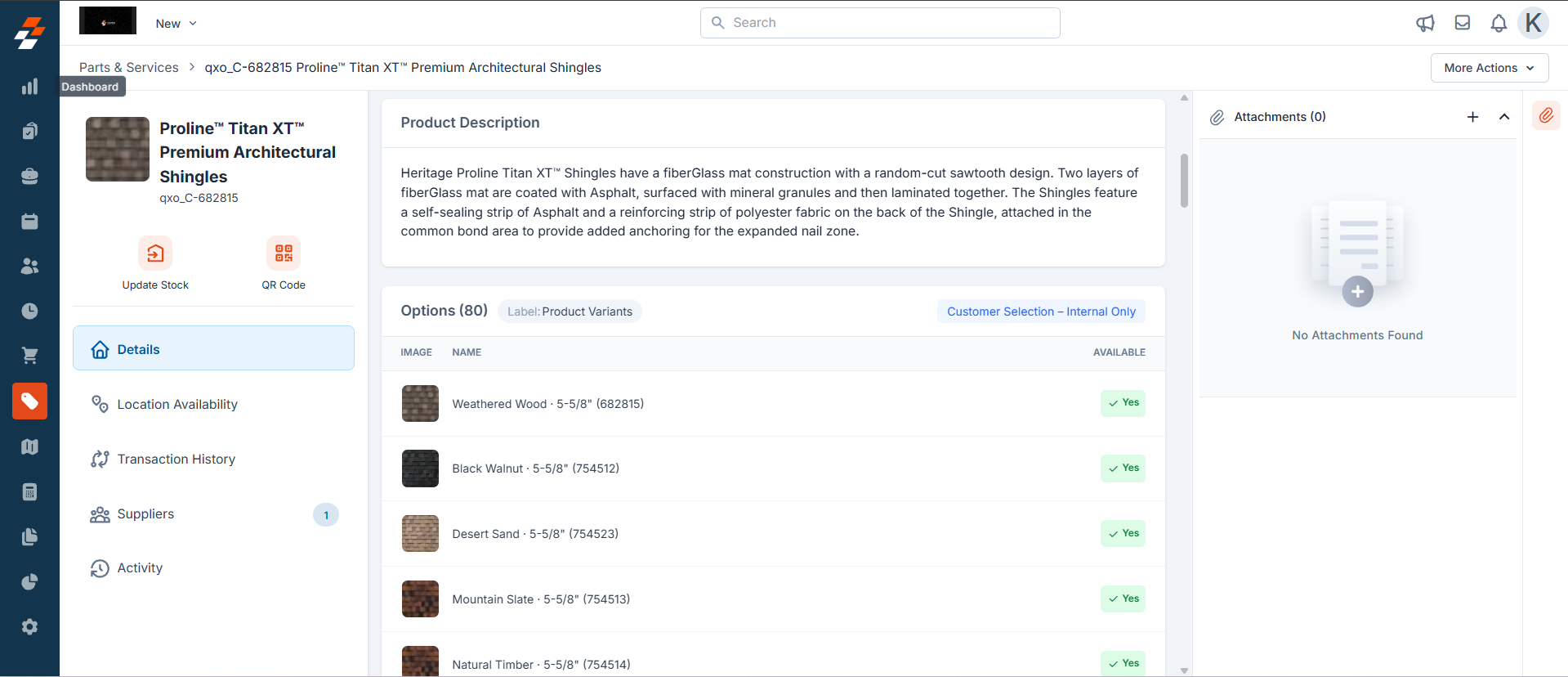Click the company logo at top-left header
Screen dimensions: 1568x677
click(x=108, y=21)
